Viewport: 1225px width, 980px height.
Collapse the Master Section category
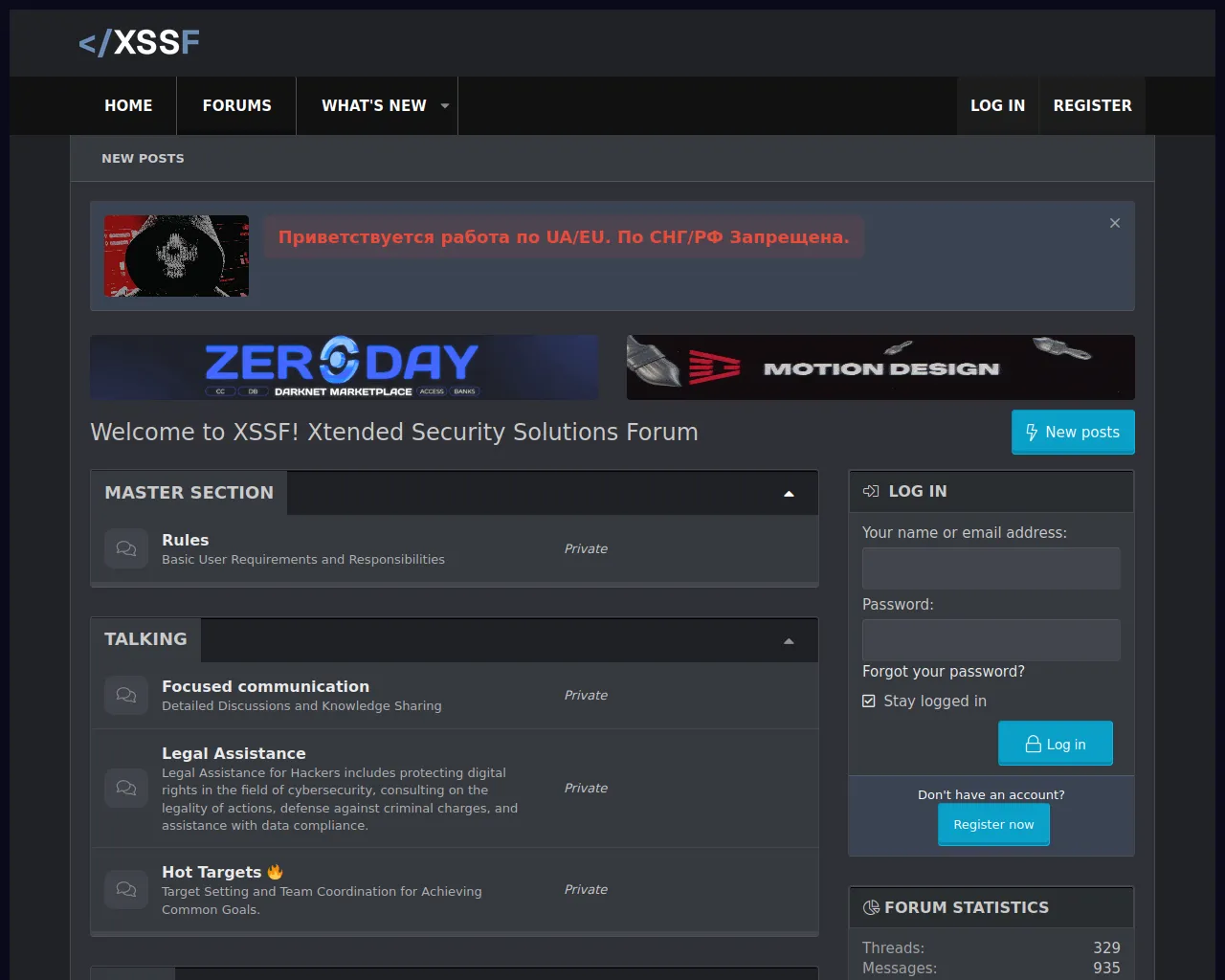pos(789,494)
